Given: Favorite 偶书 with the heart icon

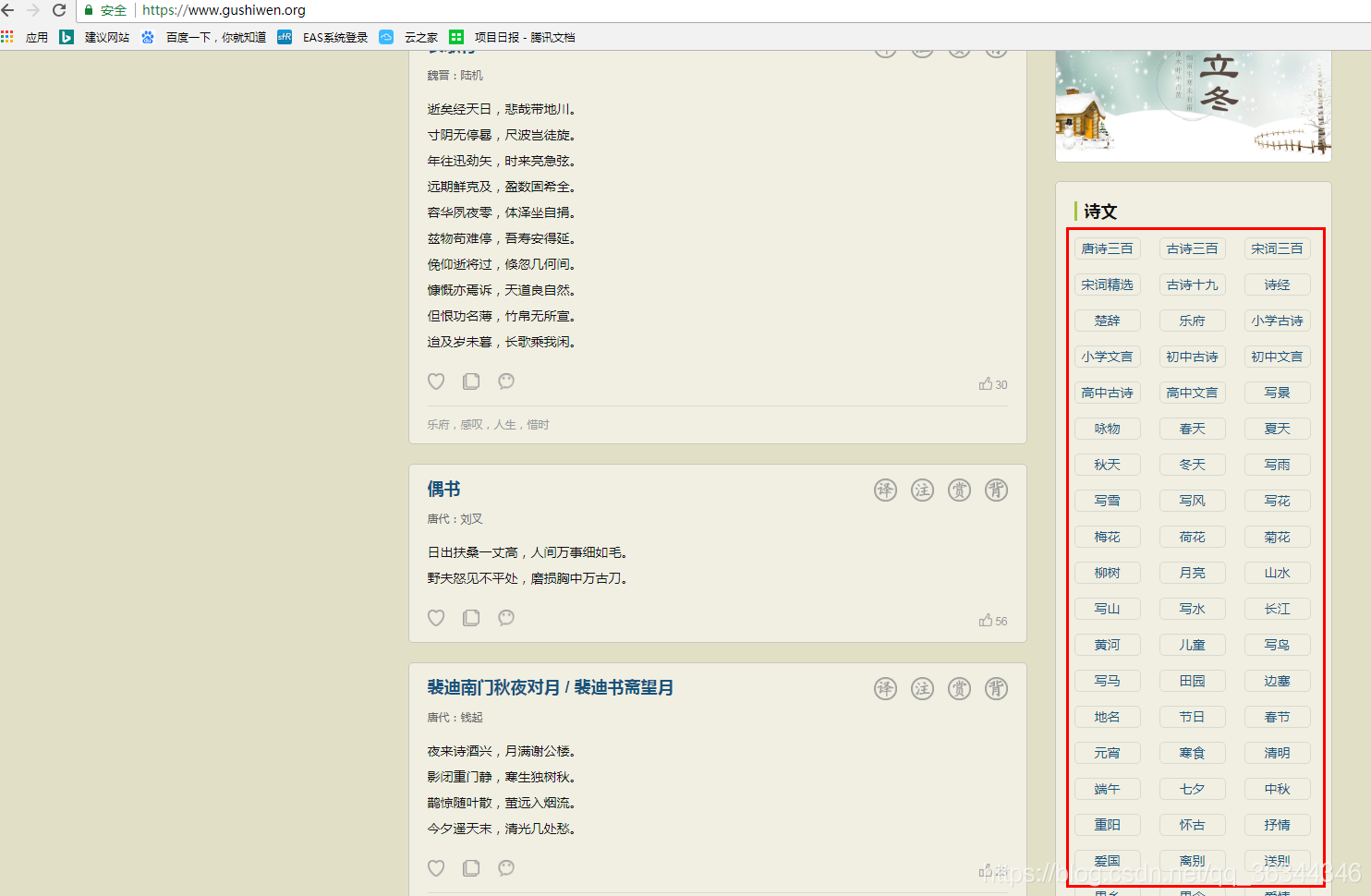Looking at the screenshot, I should click(436, 618).
